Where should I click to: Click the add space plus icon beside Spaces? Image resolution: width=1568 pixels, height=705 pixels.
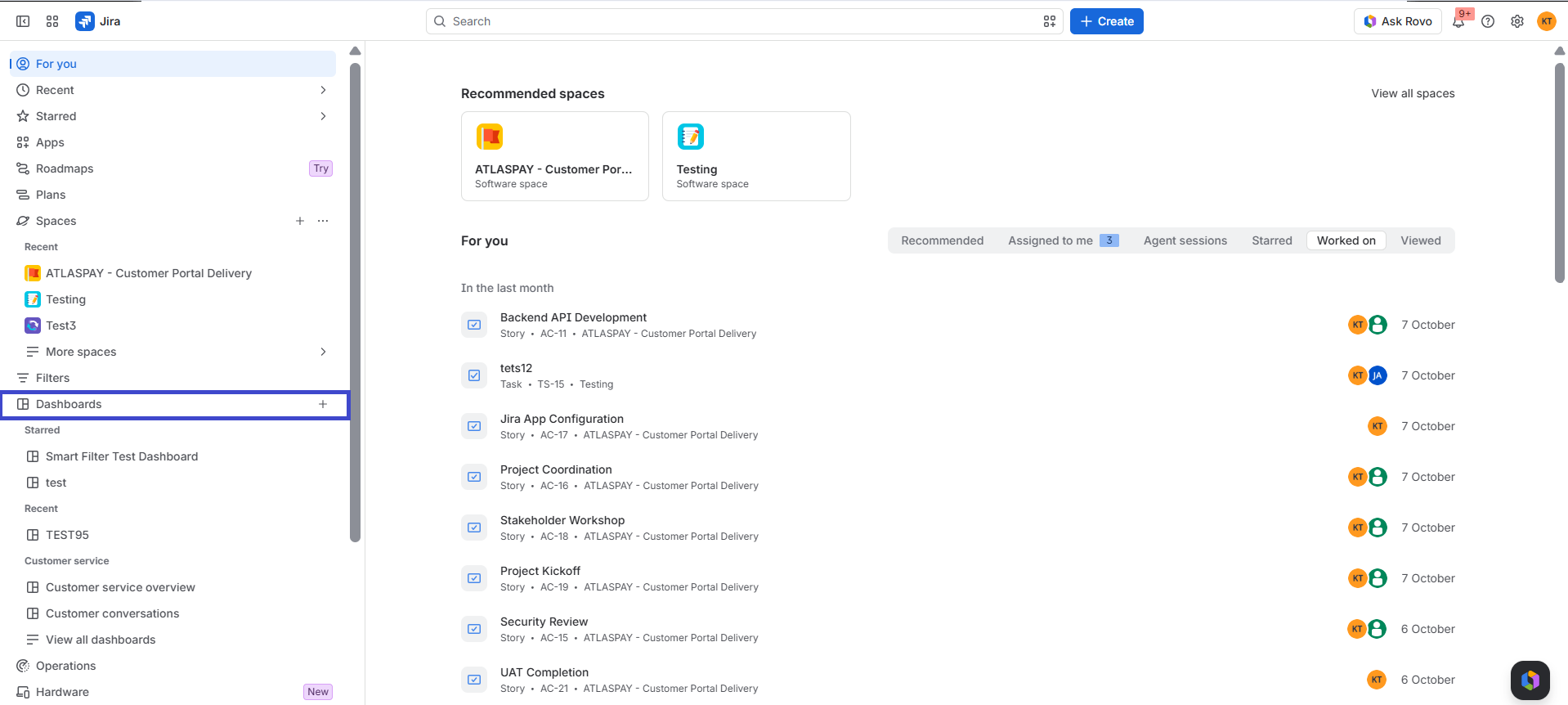coord(300,221)
